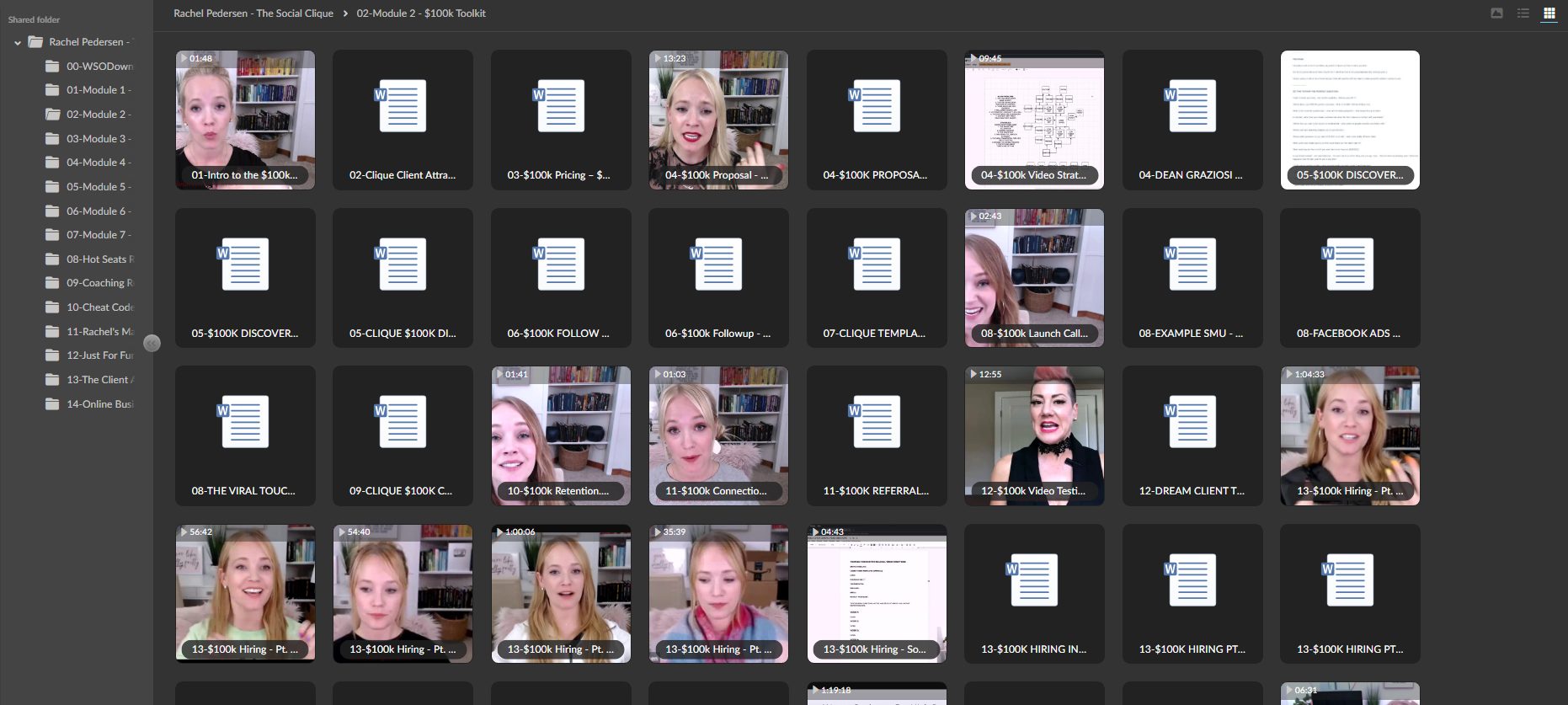Go to Rachel Pedersen - The Social Clique breadcrumb
The height and width of the screenshot is (705, 1568).
click(x=253, y=13)
